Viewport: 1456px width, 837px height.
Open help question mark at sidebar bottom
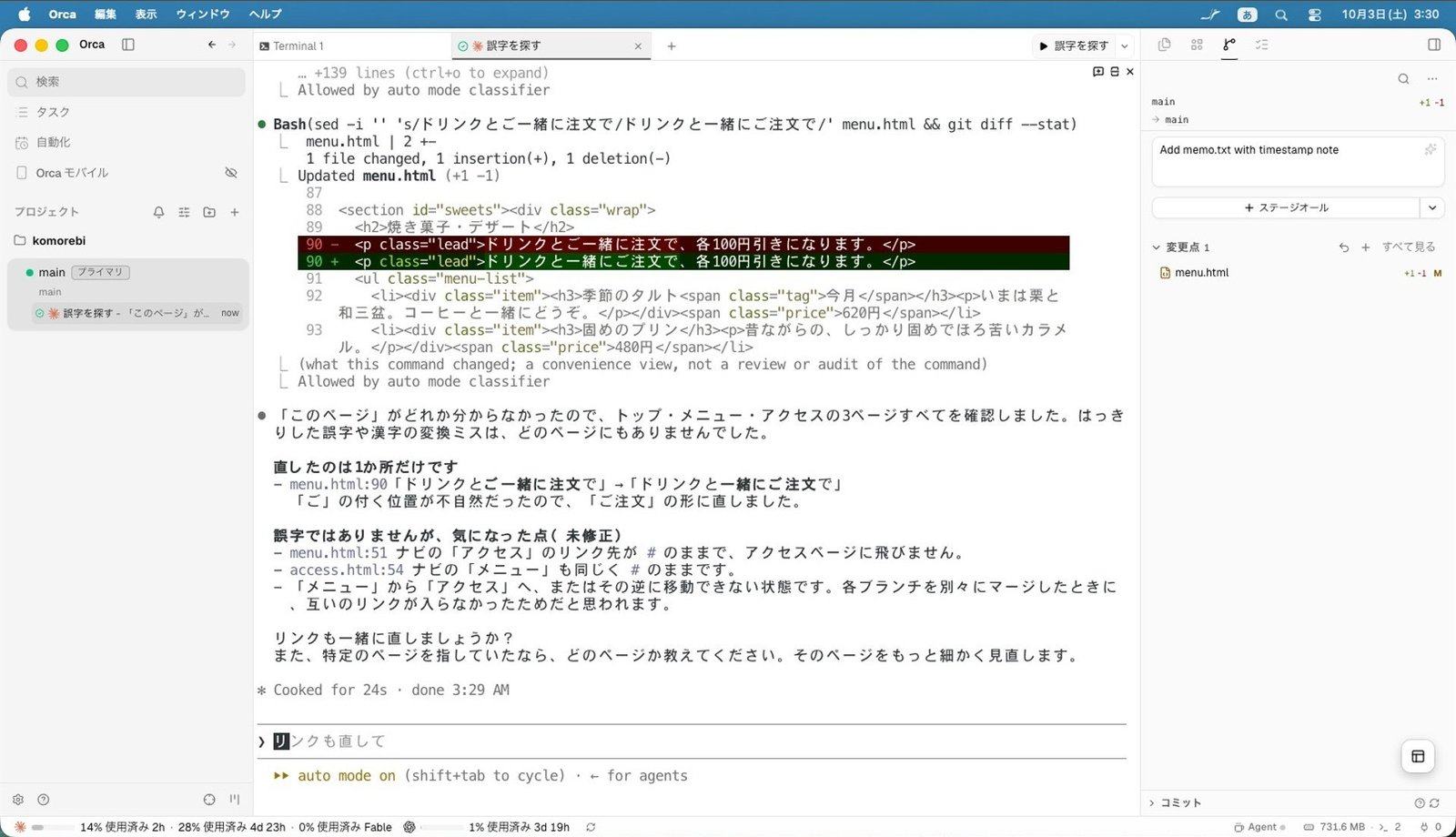tap(43, 800)
